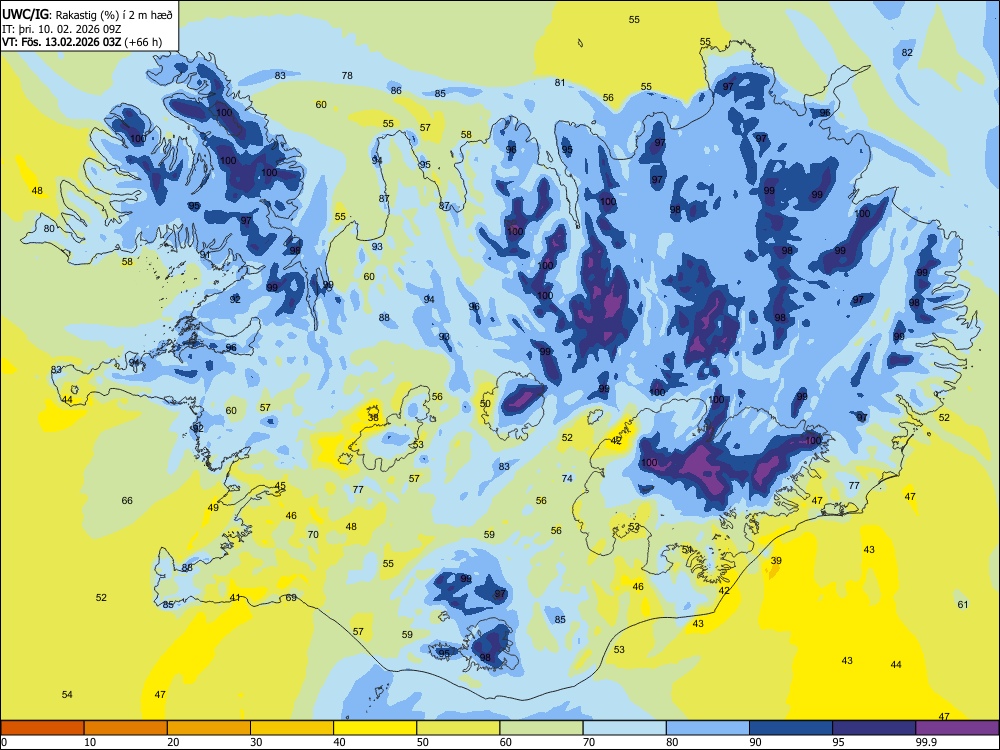Click the navy 95–99.9 legend swatch
Screen dimensions: 1000x750
[x=874, y=728]
